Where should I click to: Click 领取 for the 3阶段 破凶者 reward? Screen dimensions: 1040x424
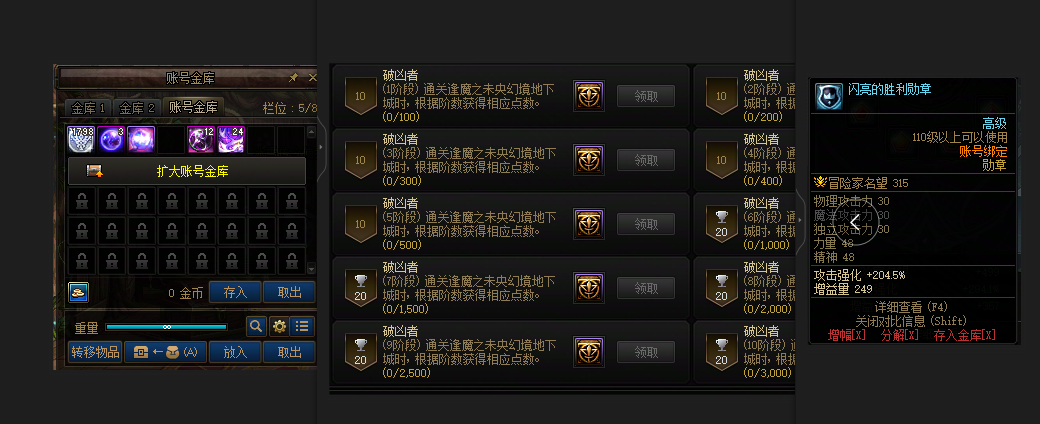tap(646, 160)
